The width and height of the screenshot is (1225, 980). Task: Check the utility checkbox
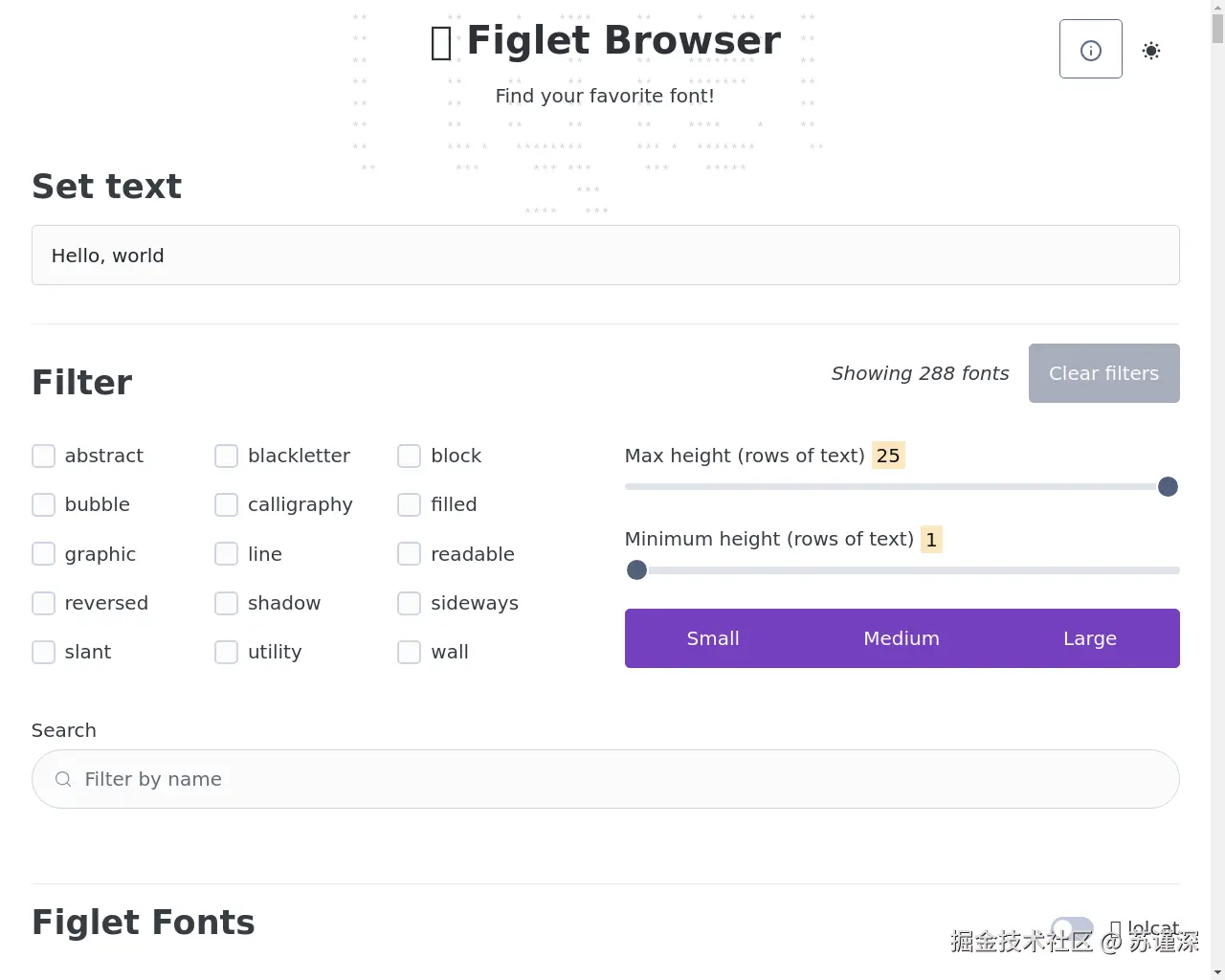pos(226,652)
